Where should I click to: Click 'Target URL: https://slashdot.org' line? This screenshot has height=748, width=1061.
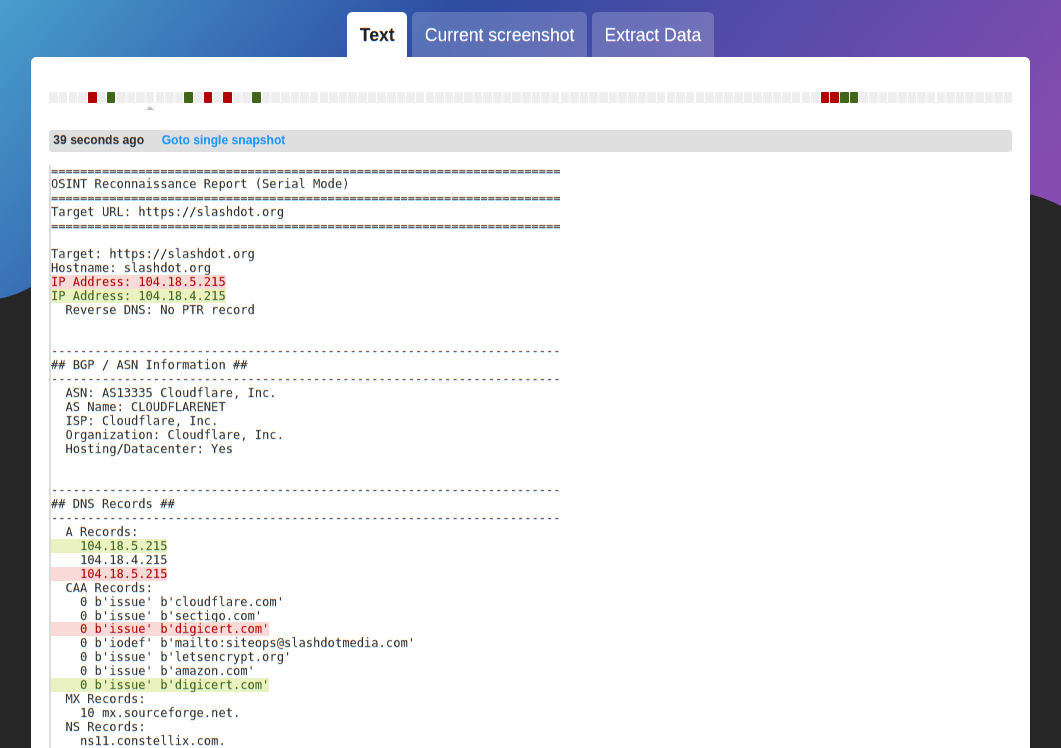click(167, 212)
